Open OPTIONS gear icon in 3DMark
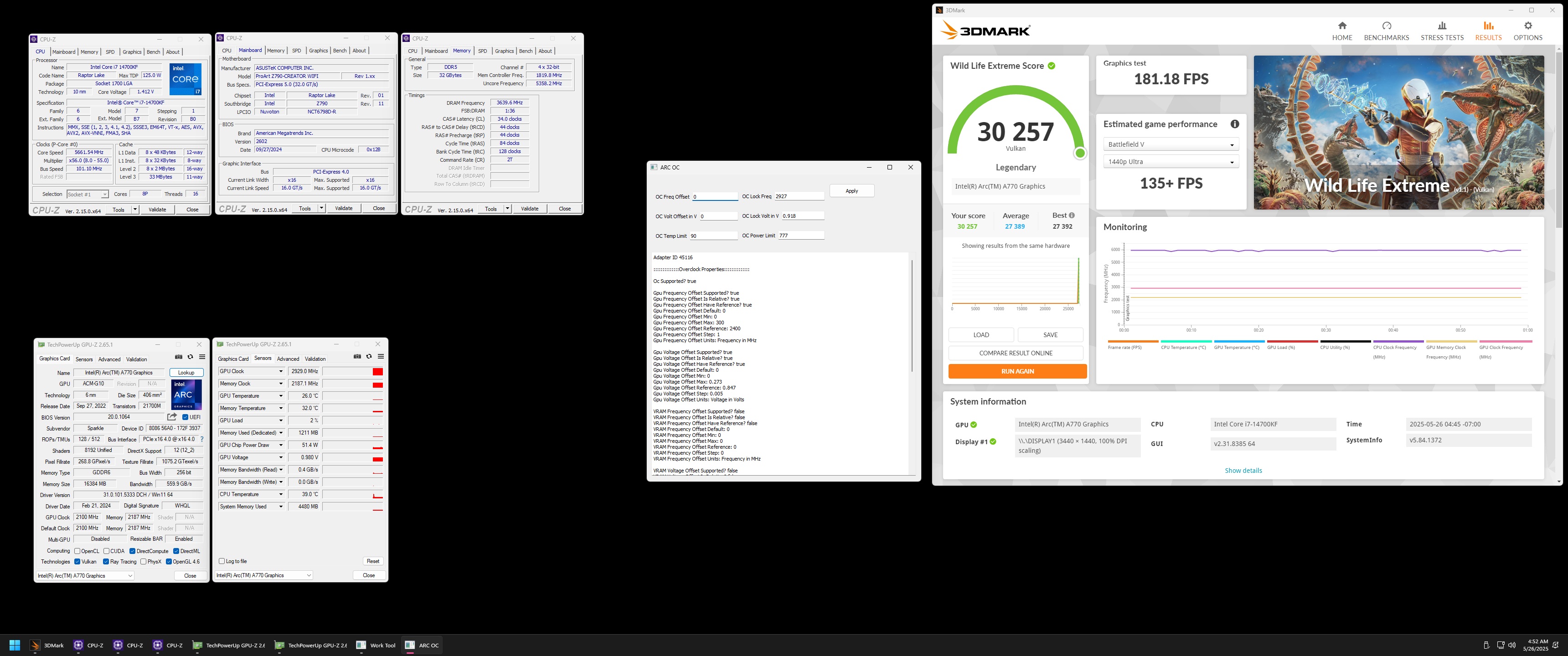 1528,26
